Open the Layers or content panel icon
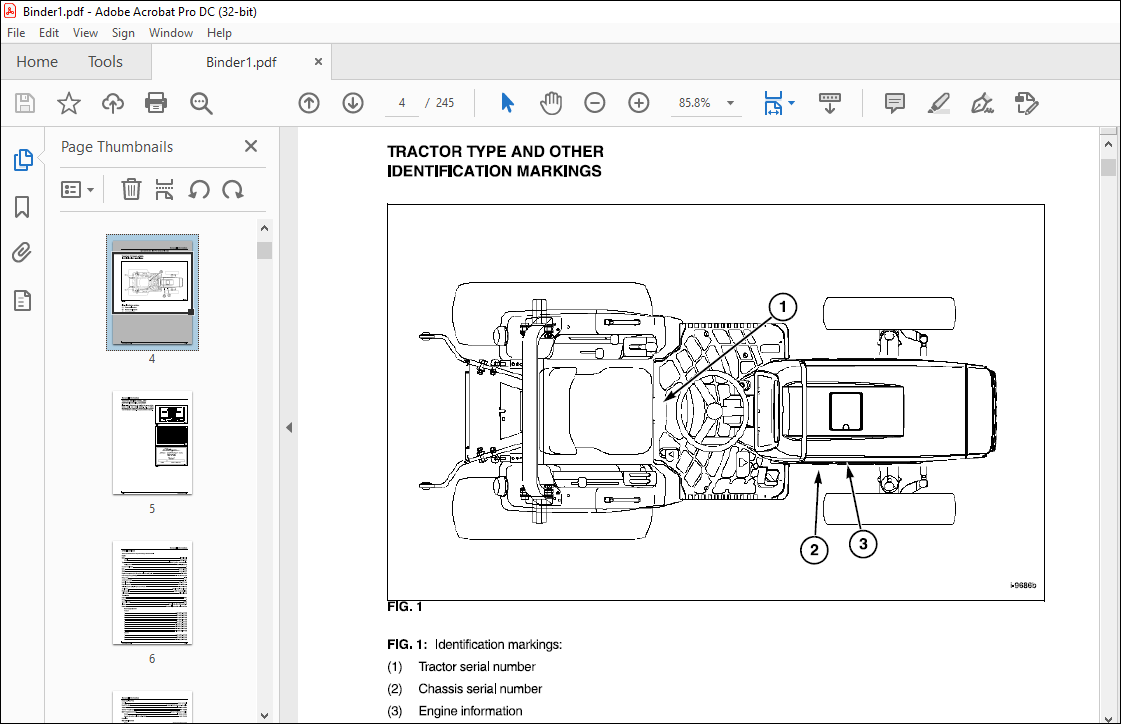Viewport: 1121px width, 724px height. pyautogui.click(x=22, y=301)
